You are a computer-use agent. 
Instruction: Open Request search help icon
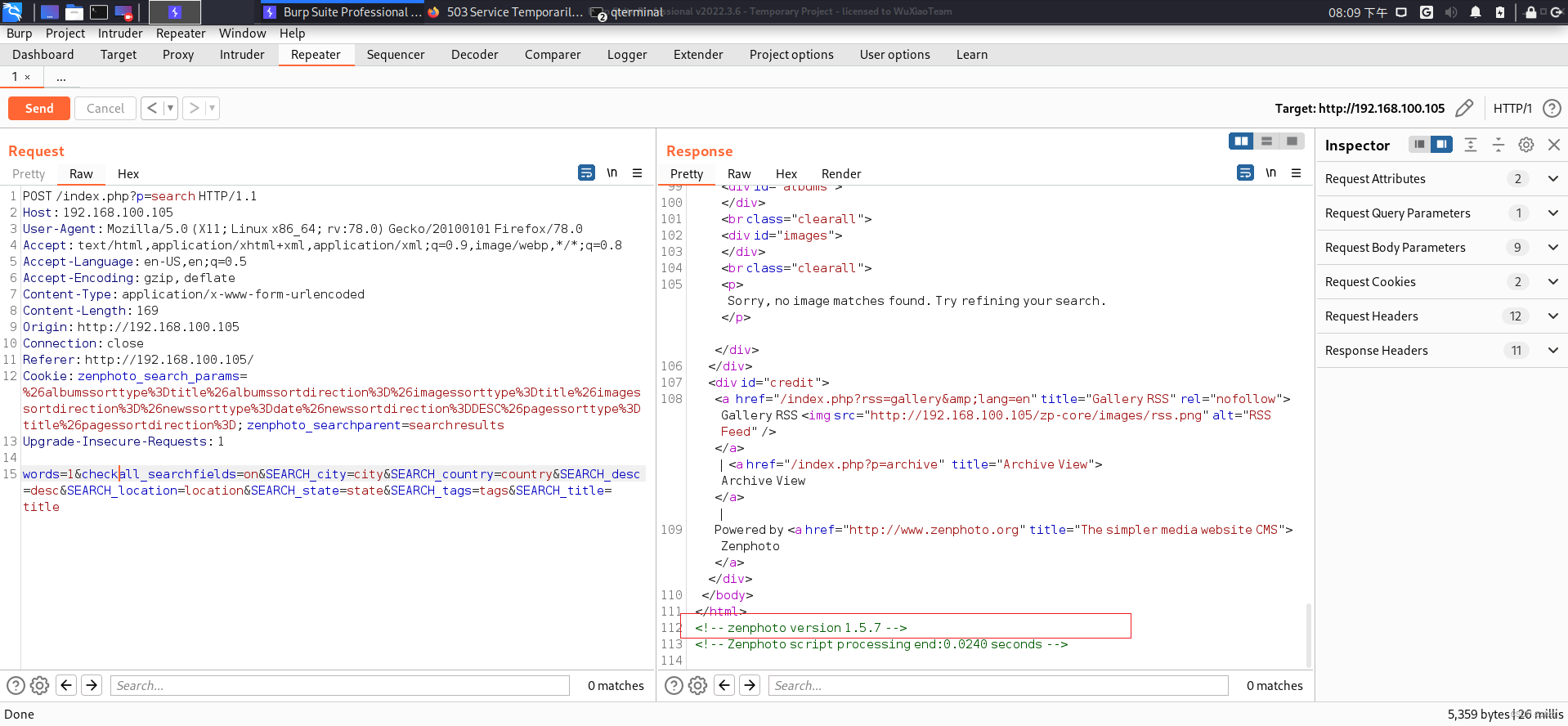[15, 685]
